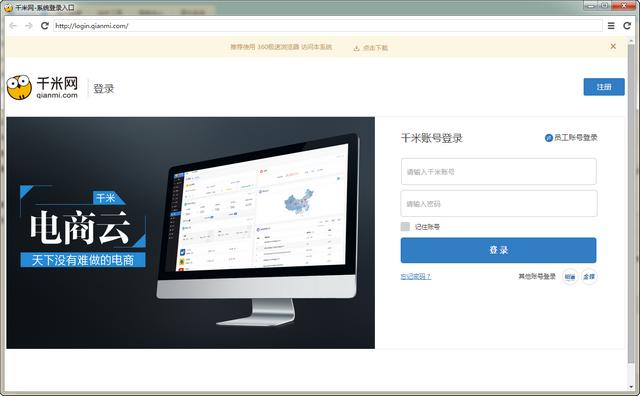Click the blue 登录 login button

[498, 250]
